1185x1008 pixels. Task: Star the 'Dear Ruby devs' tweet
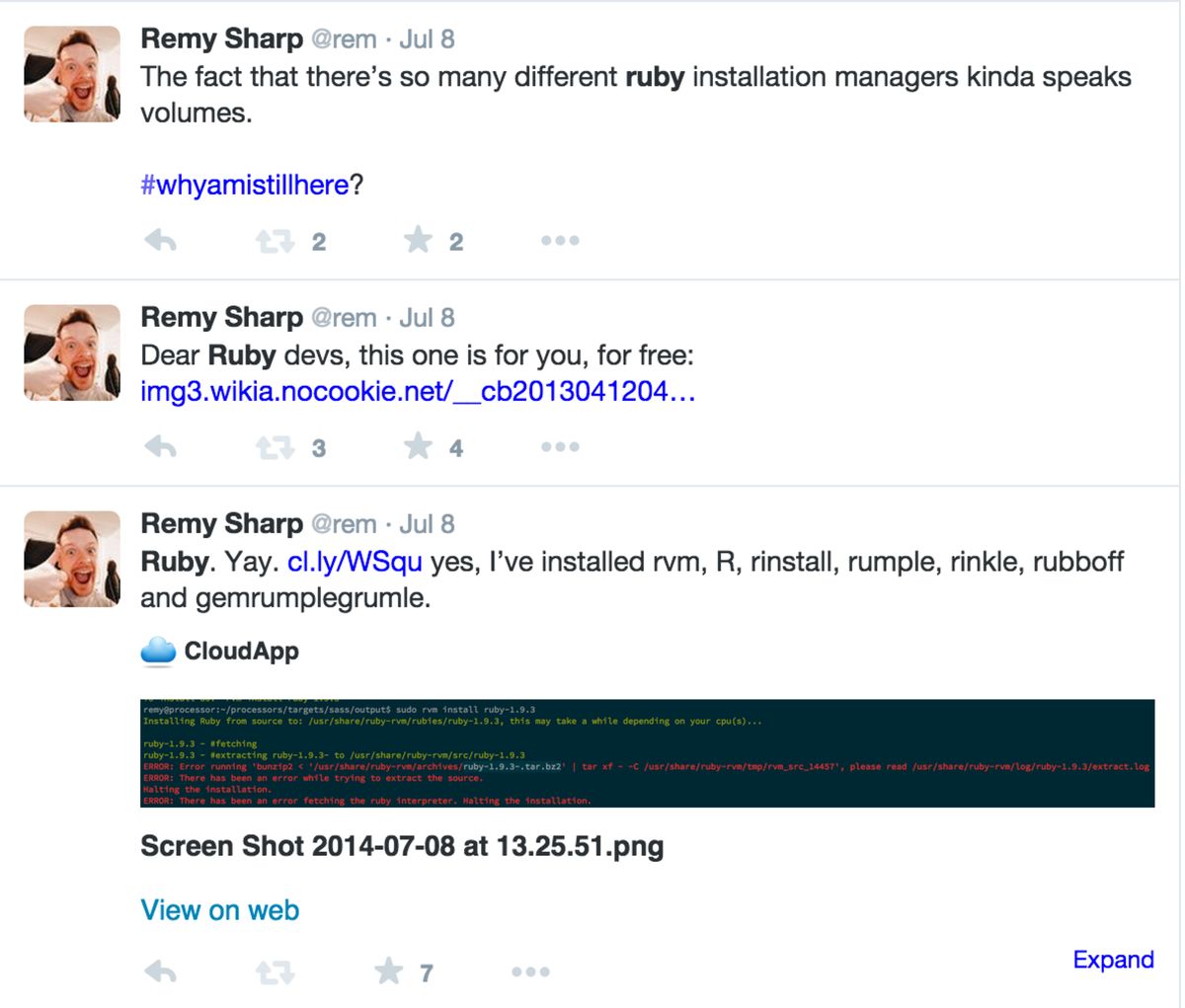(x=419, y=447)
